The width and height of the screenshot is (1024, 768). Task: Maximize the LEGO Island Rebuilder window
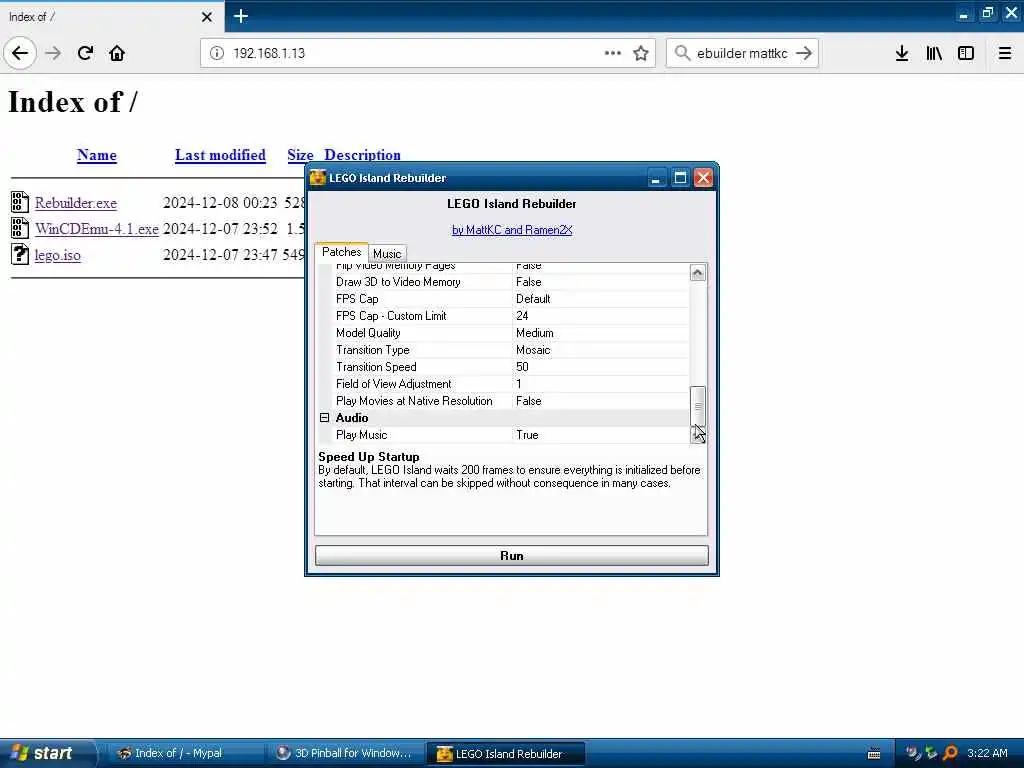coord(680,178)
